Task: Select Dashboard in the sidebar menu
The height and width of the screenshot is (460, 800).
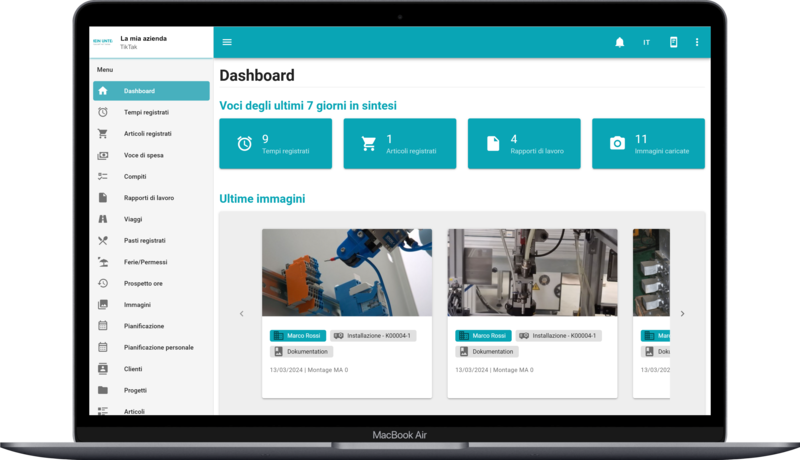Action: [151, 91]
